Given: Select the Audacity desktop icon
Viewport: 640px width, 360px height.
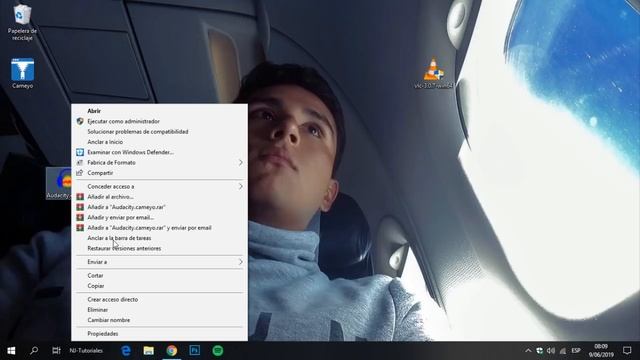Looking at the screenshot, I should click(x=58, y=183).
